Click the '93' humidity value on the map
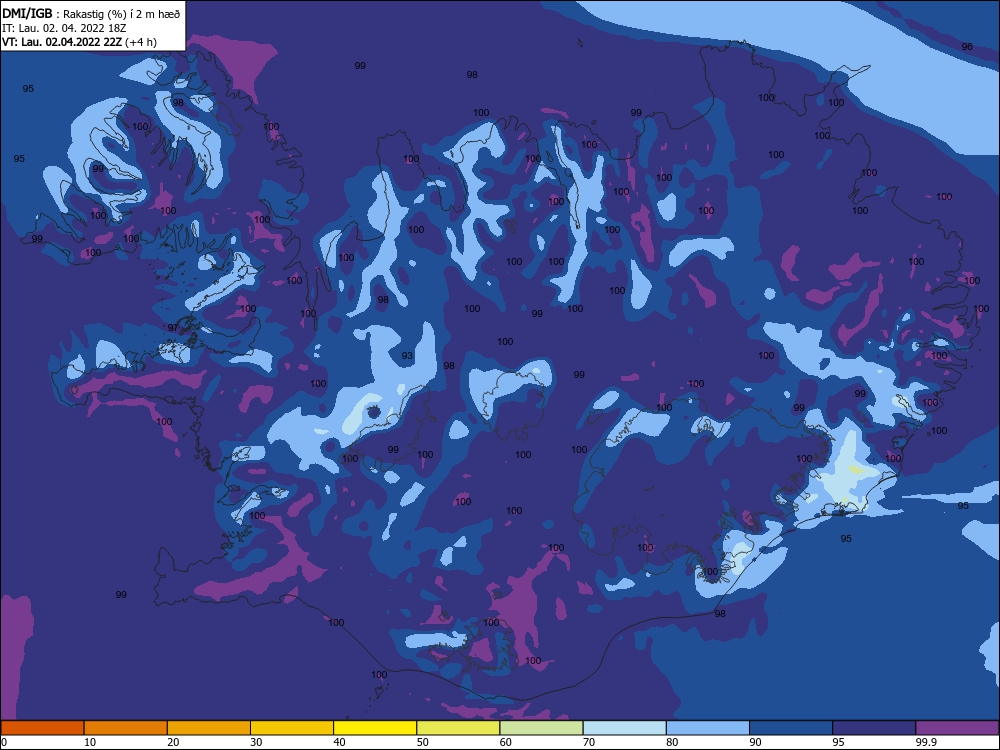Viewport: 1000px width, 750px height. tap(407, 356)
